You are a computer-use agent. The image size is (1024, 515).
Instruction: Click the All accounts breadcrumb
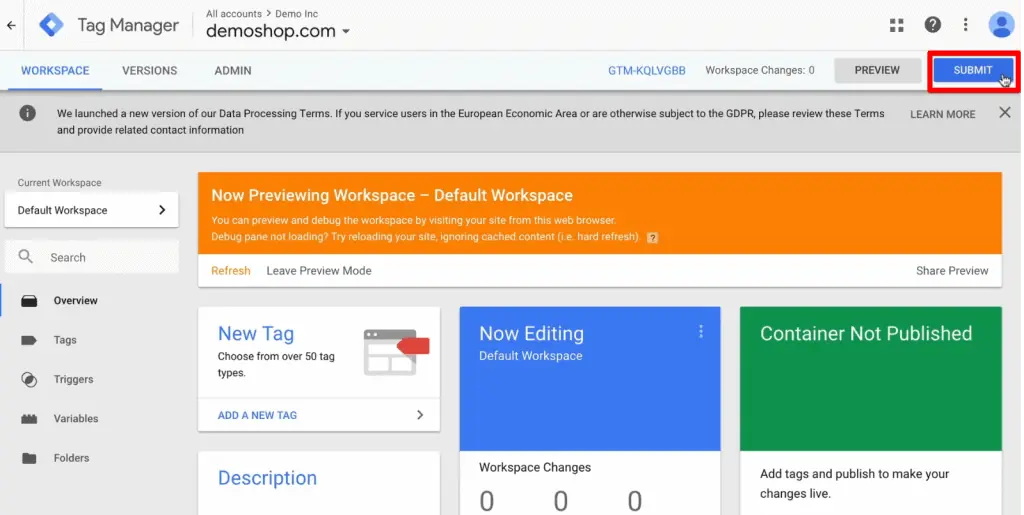[234, 14]
